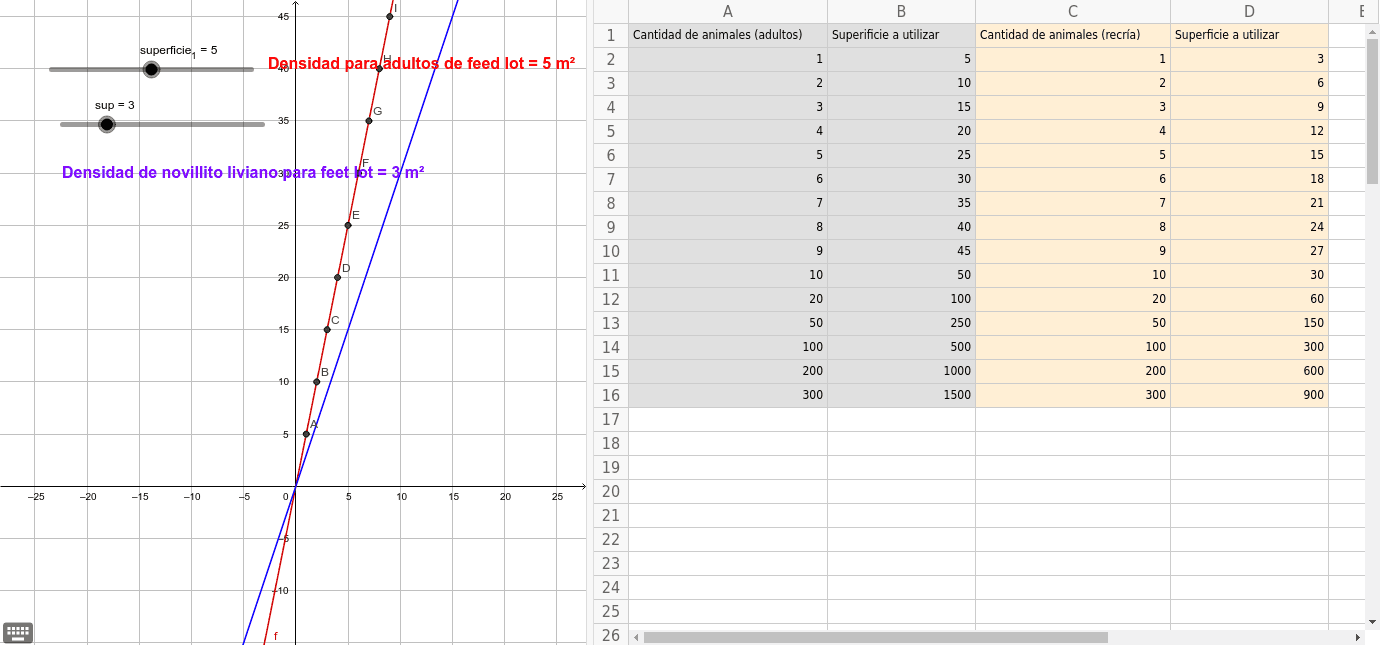Viewport: 1382px width, 647px height.
Task: Select point G on the red line
Action: point(369,121)
